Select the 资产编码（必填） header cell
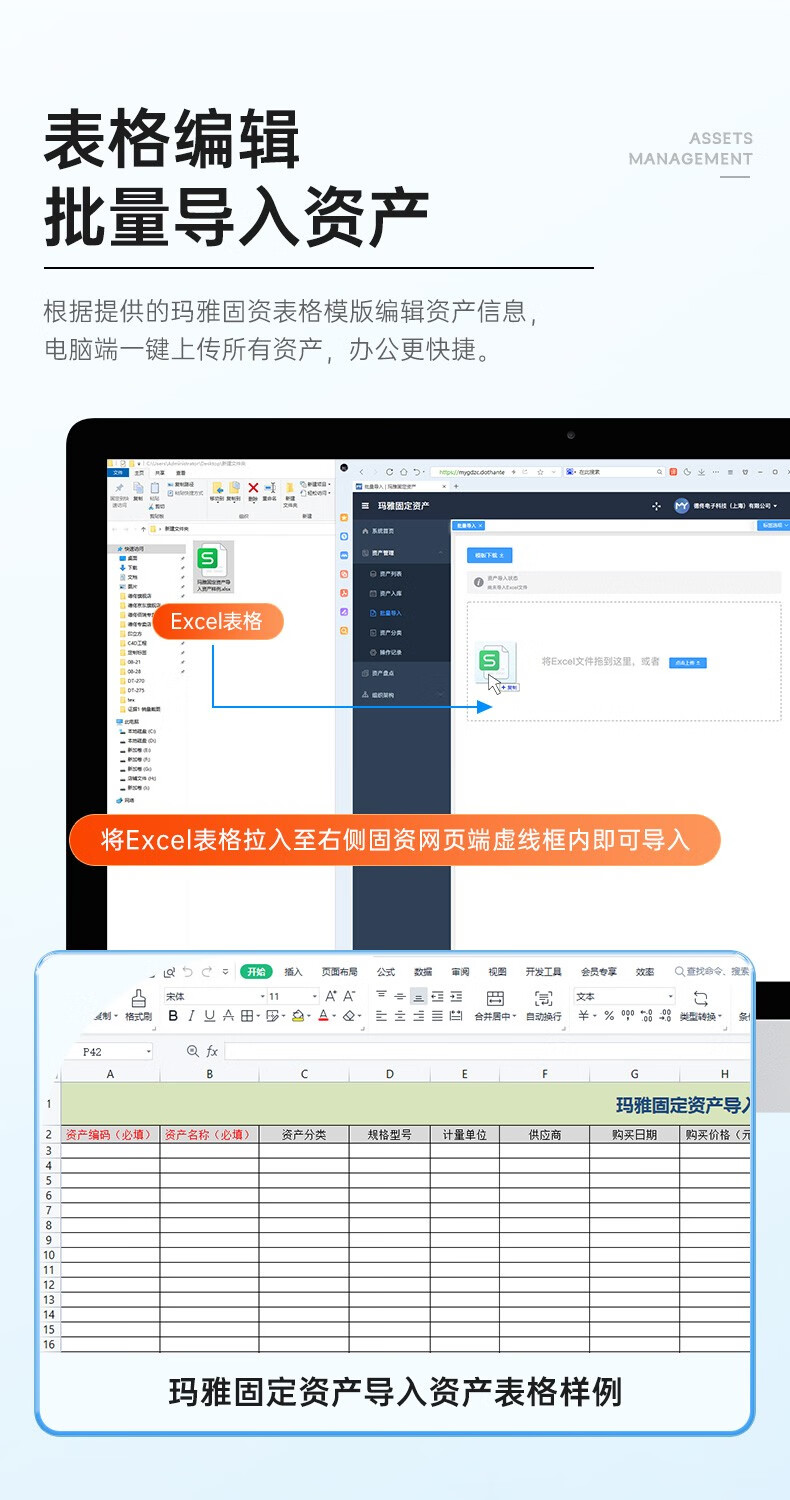The height and width of the screenshot is (1500, 790). click(x=110, y=1135)
